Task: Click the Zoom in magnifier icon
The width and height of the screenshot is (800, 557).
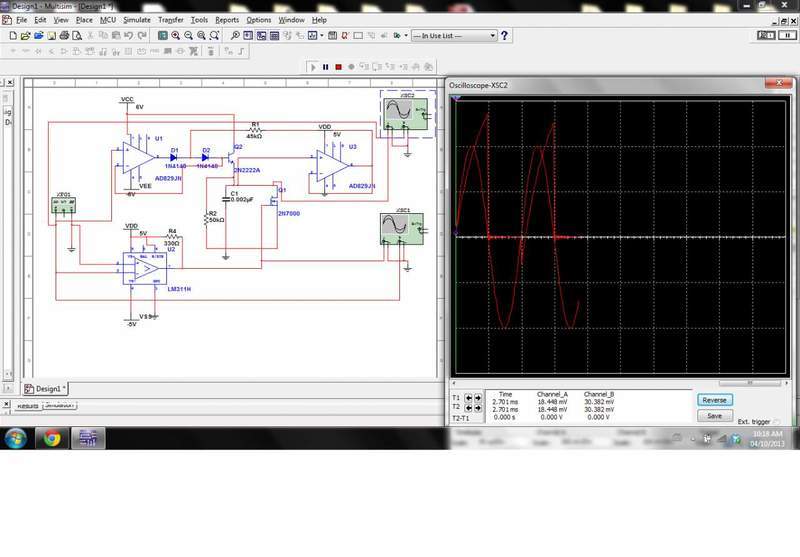Action: pyautogui.click(x=175, y=35)
